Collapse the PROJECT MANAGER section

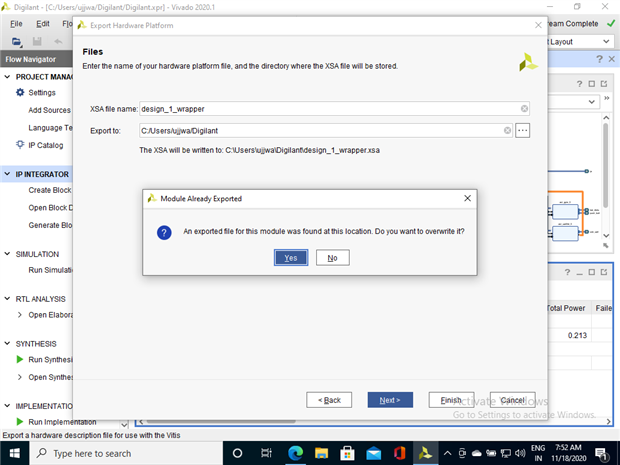7,77
